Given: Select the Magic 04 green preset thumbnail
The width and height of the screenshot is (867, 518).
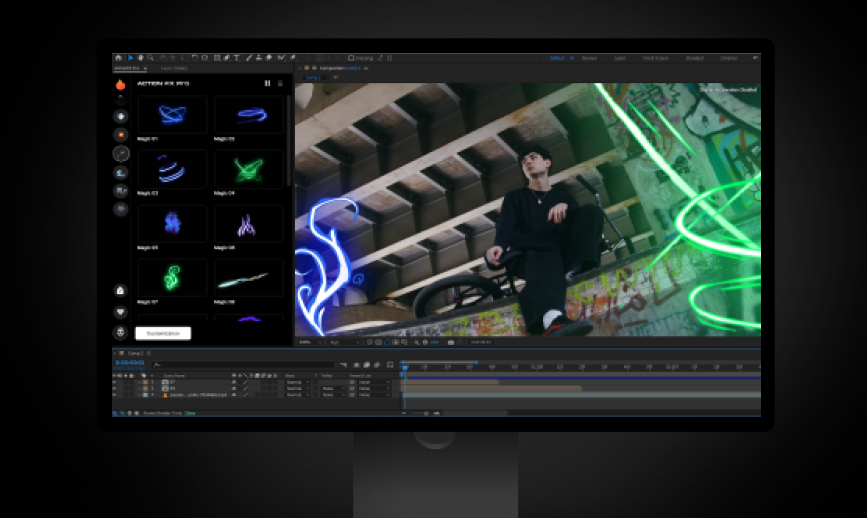Looking at the screenshot, I should click(248, 168).
